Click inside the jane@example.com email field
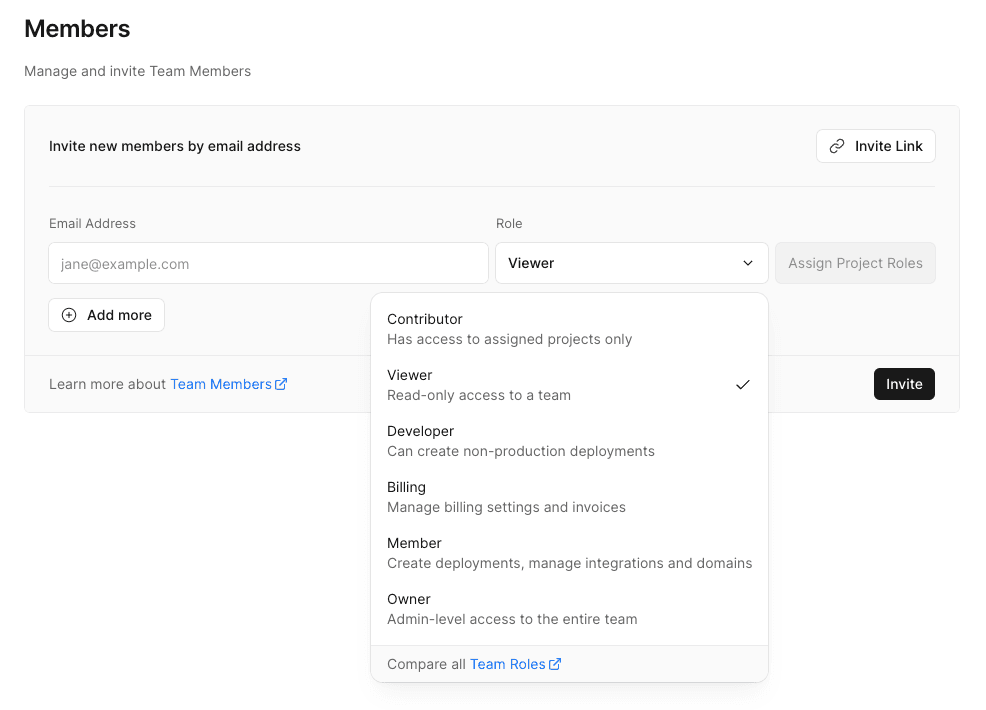This screenshot has height=710, width=986. point(268,263)
